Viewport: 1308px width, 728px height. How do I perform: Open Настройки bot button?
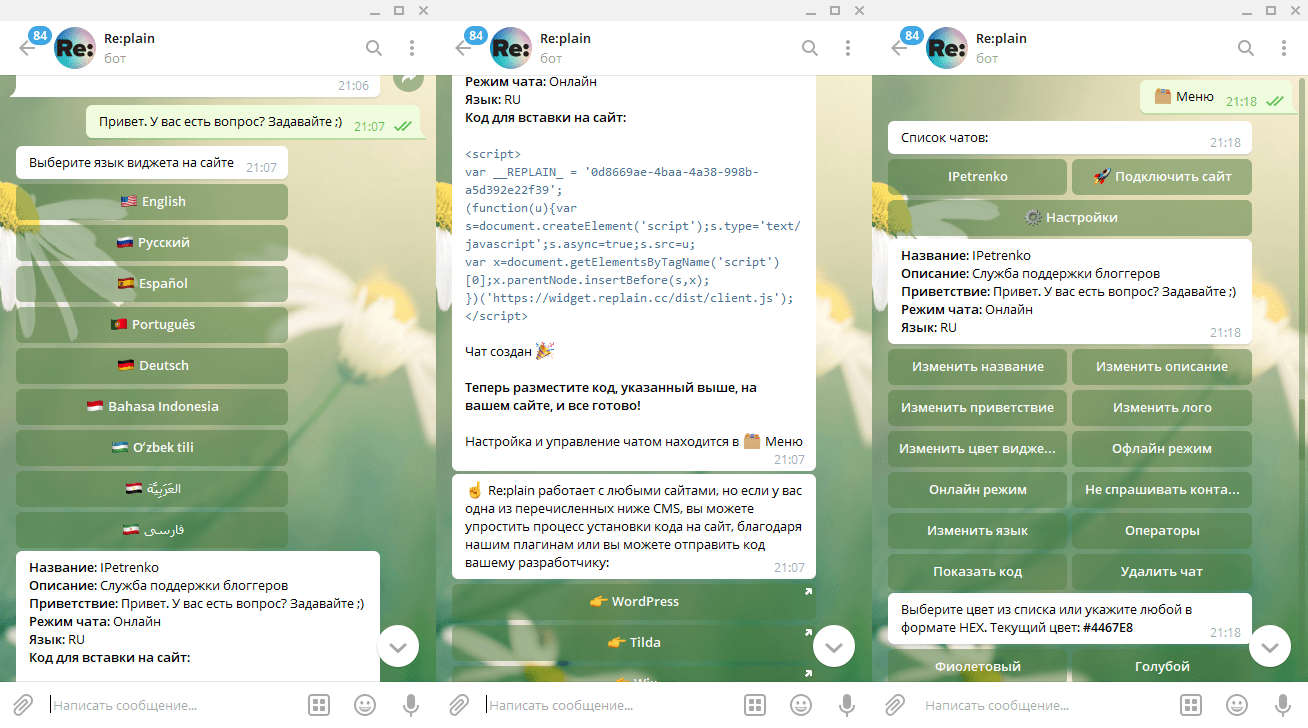click(x=1070, y=217)
